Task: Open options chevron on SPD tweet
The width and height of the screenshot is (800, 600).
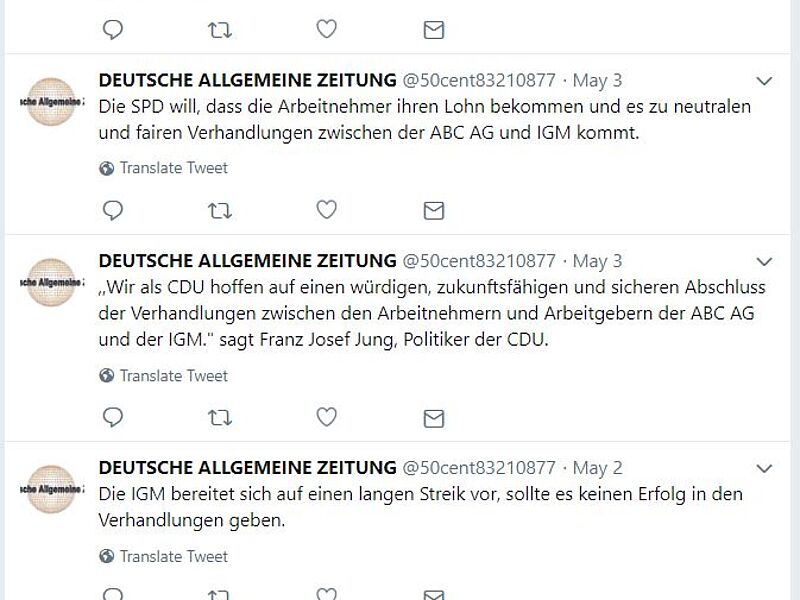Action: (x=763, y=81)
